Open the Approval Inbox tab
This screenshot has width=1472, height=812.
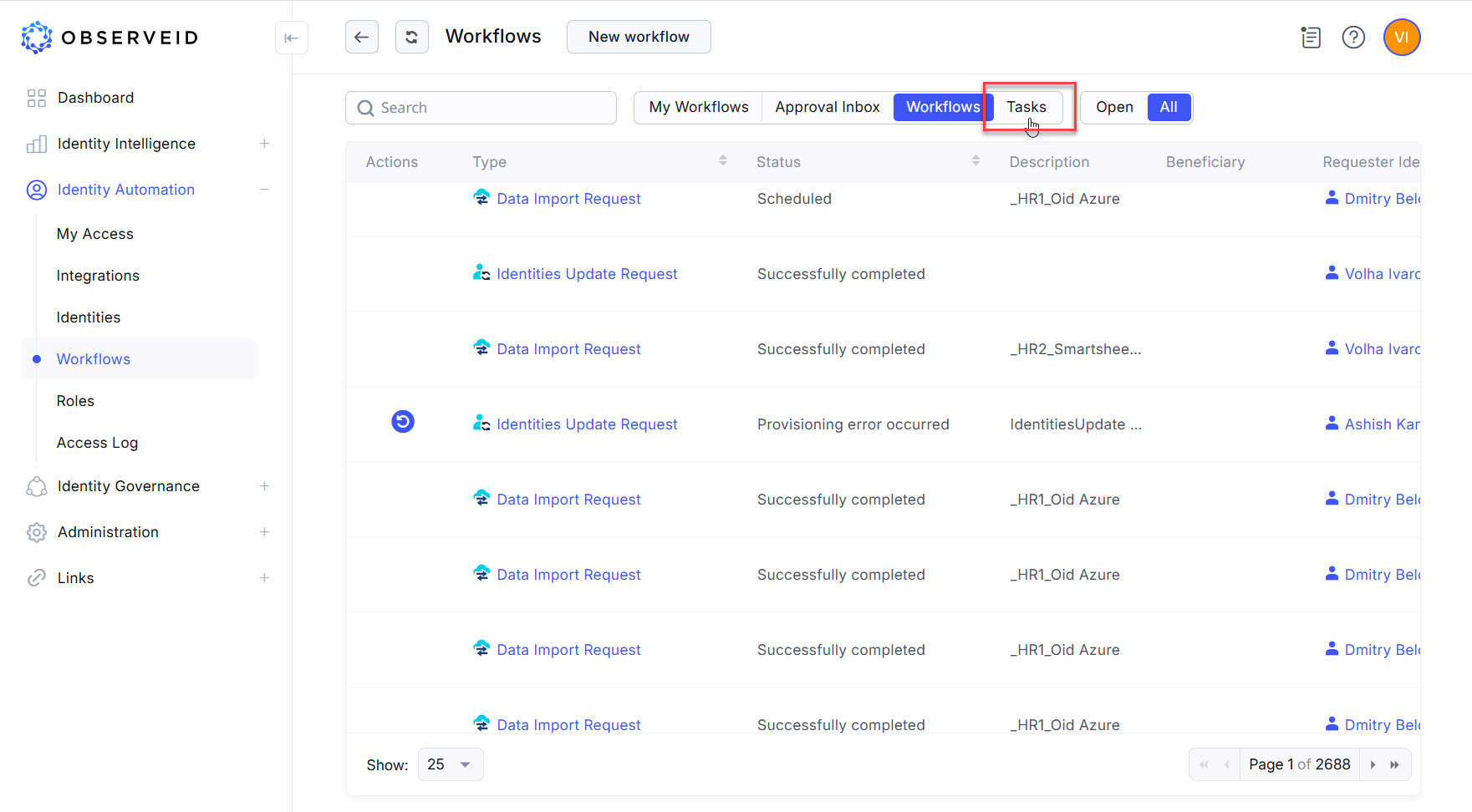point(827,107)
